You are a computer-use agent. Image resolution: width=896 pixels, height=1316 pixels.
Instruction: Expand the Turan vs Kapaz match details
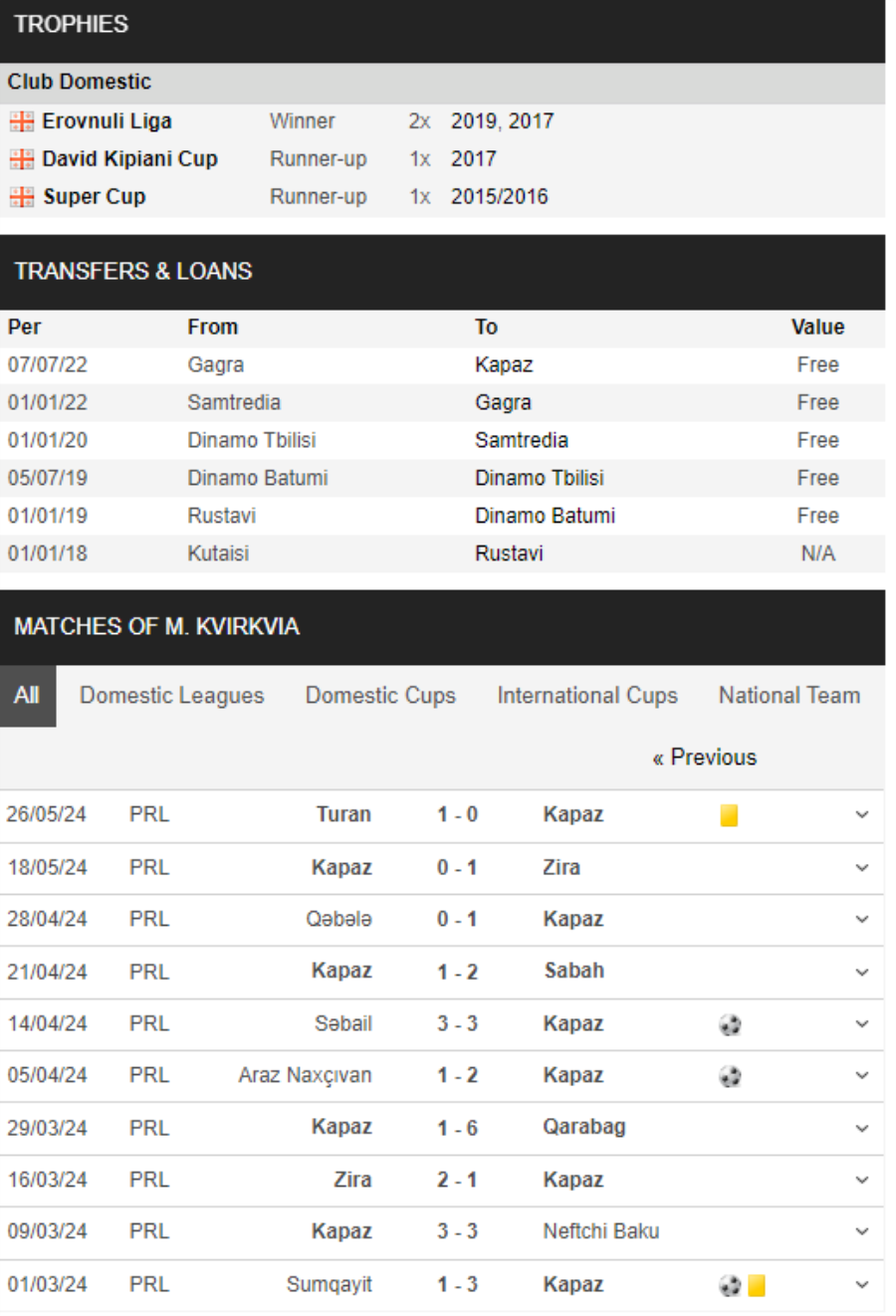point(862,814)
